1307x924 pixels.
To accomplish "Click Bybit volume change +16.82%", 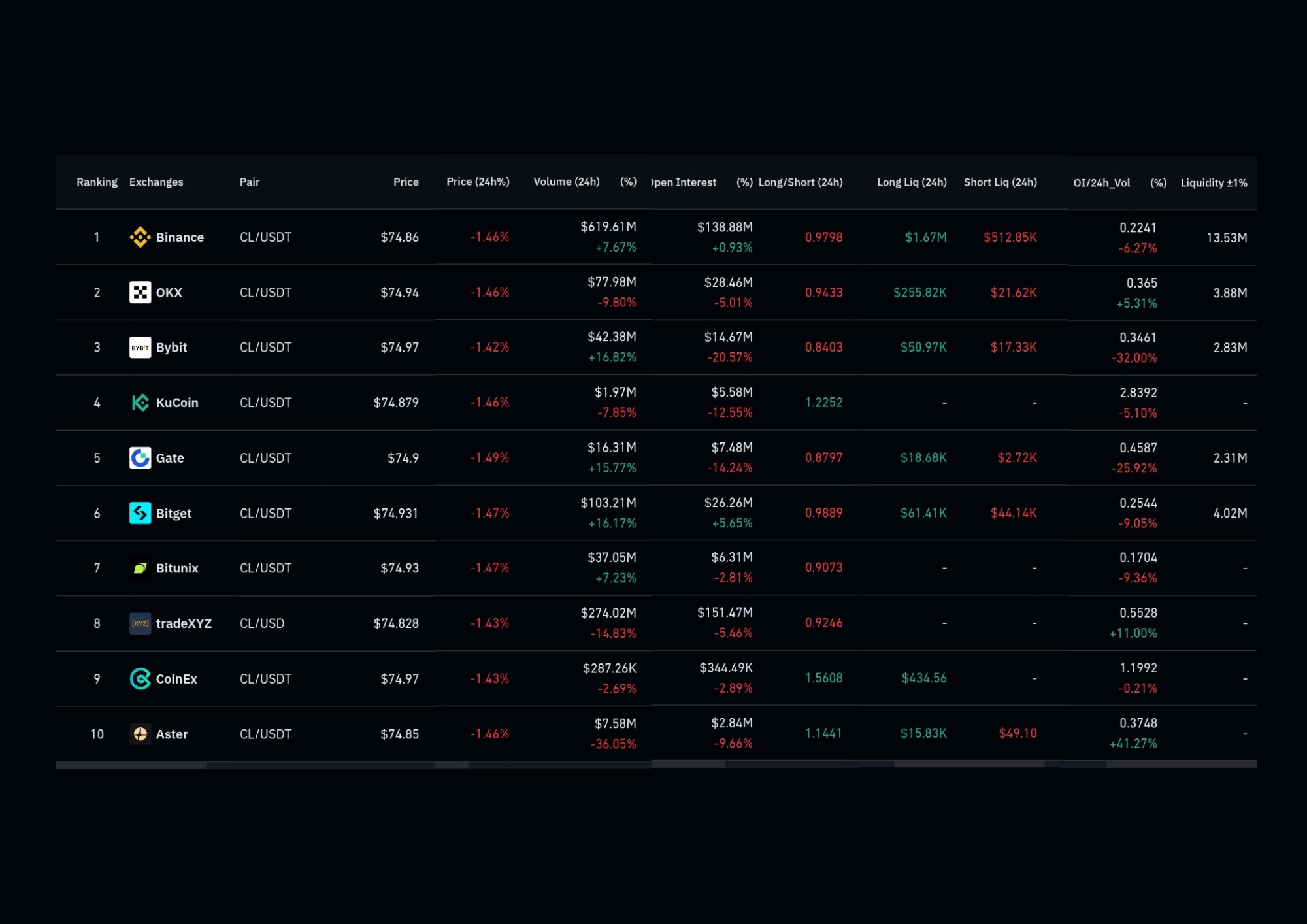I will (x=612, y=357).
